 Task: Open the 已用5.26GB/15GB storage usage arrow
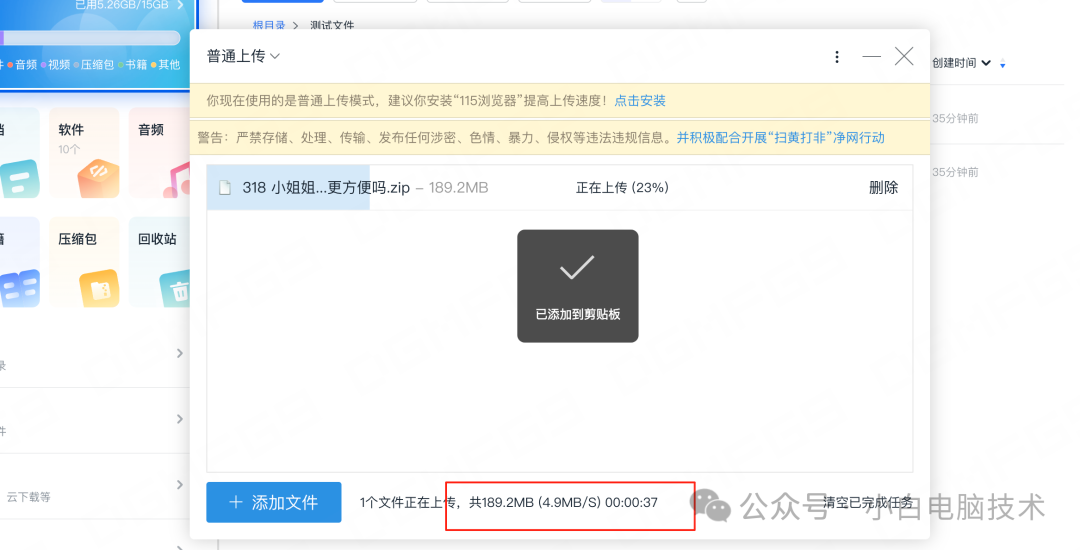pyautogui.click(x=180, y=5)
